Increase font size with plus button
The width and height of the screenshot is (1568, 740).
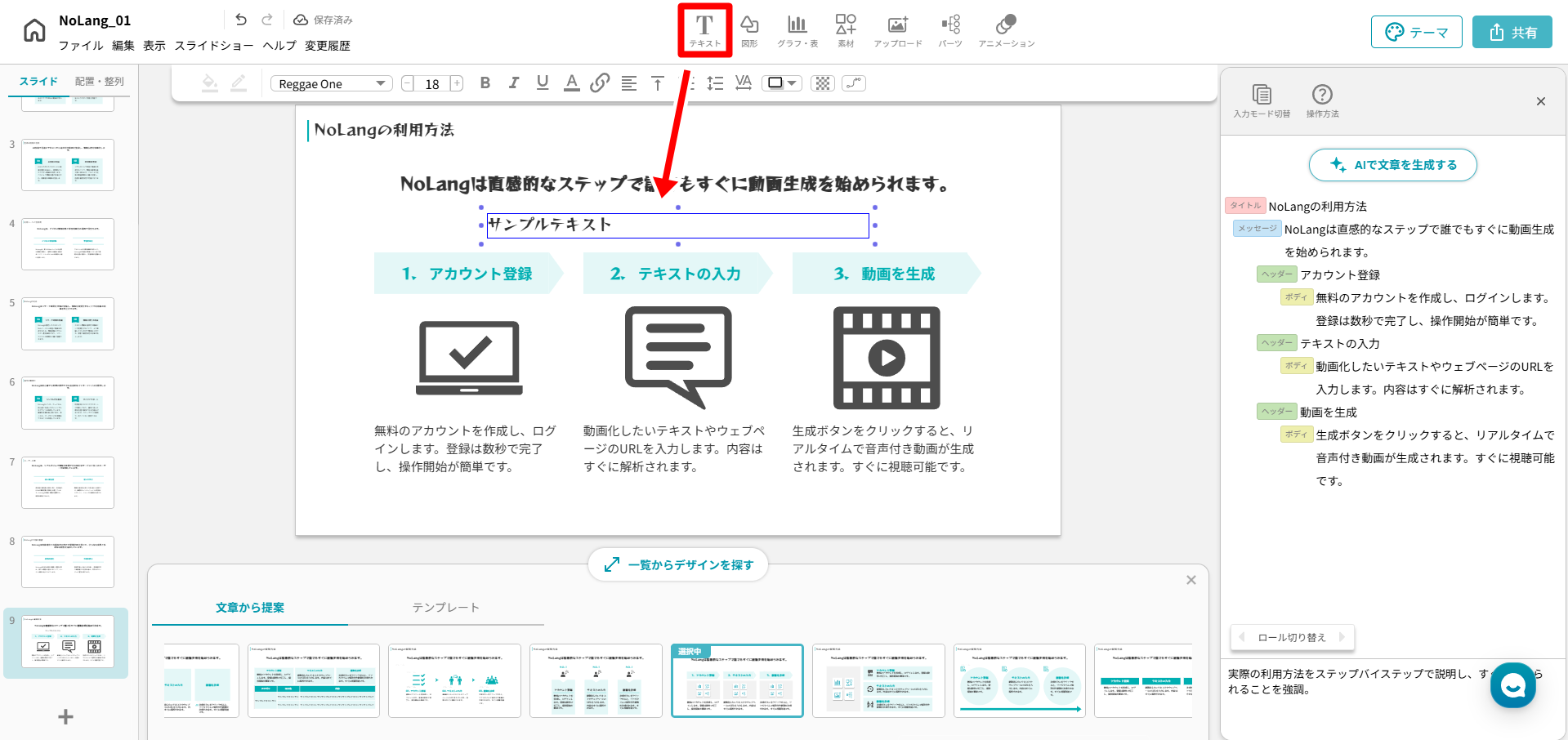(457, 83)
